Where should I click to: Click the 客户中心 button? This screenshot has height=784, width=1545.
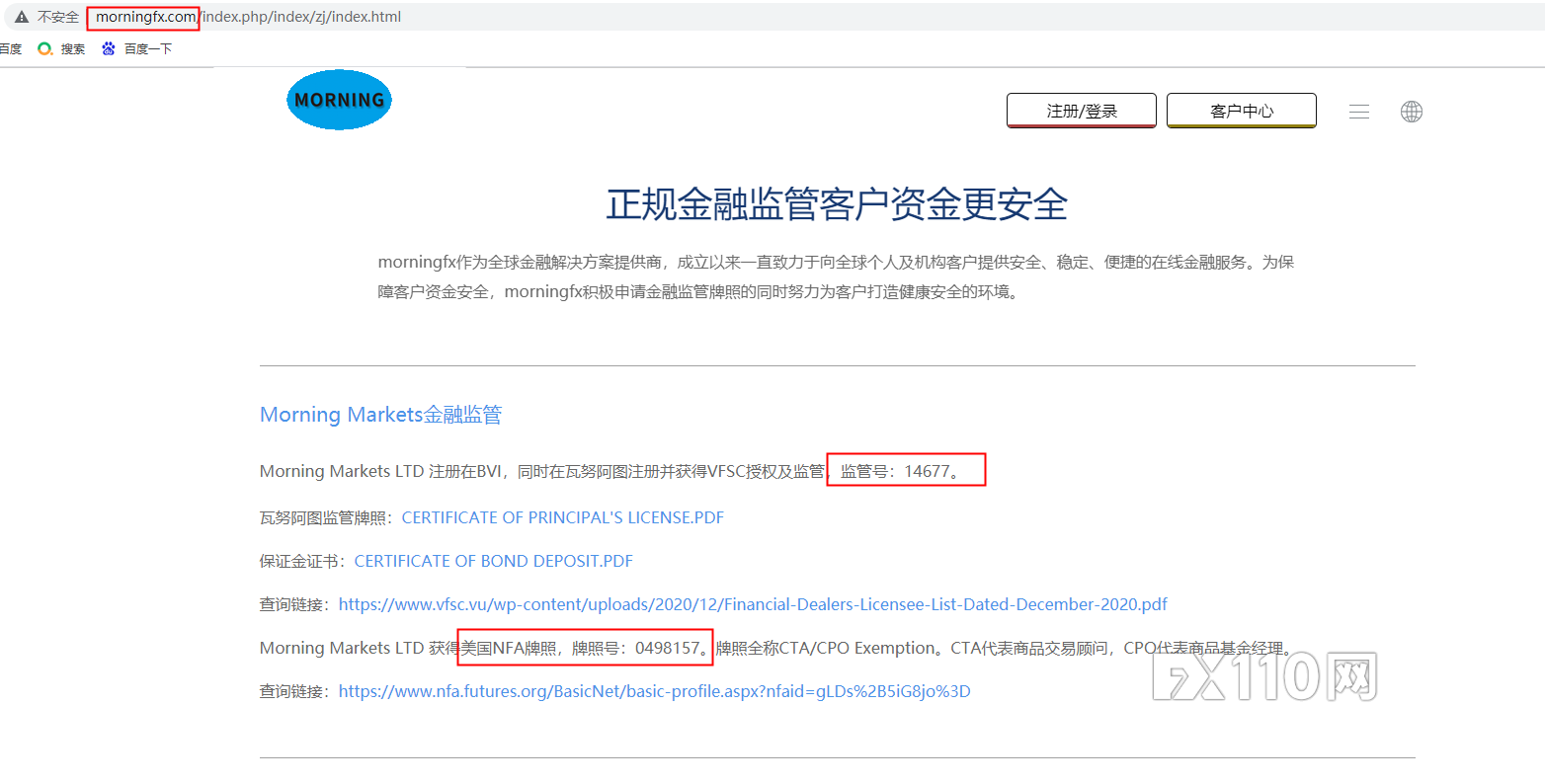click(x=1242, y=110)
